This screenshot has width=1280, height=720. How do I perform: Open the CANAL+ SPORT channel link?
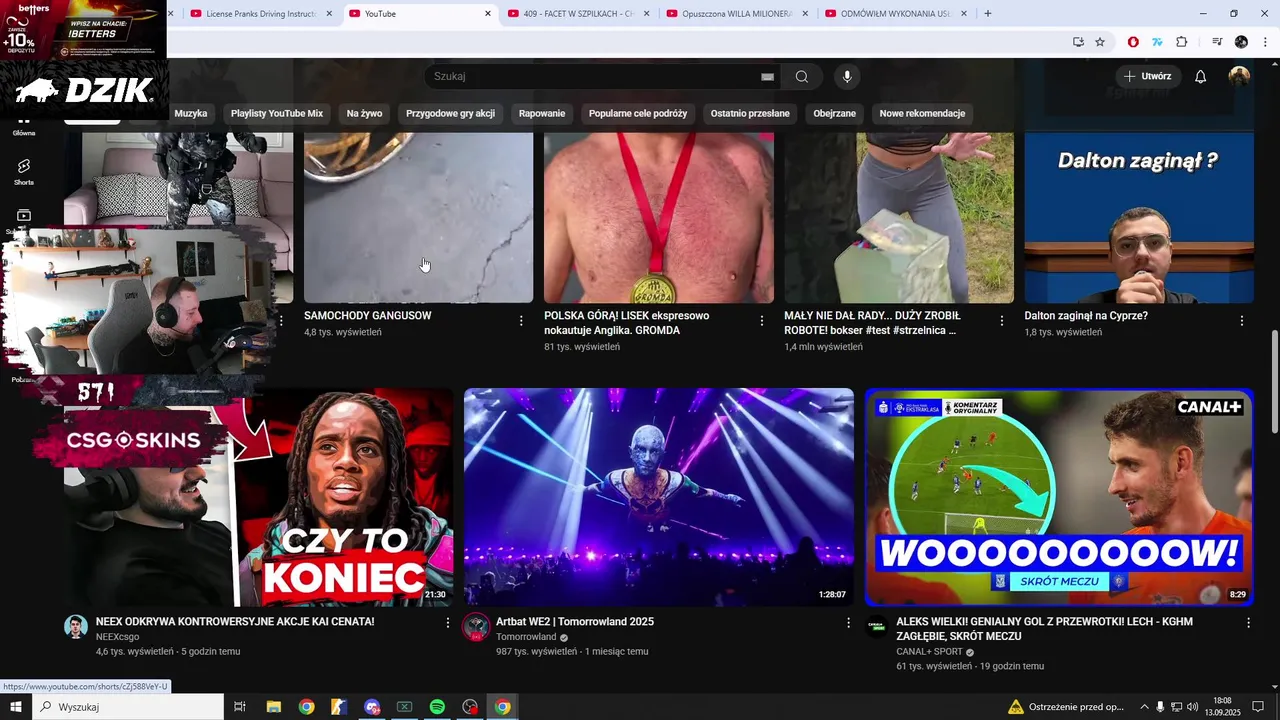pos(929,652)
